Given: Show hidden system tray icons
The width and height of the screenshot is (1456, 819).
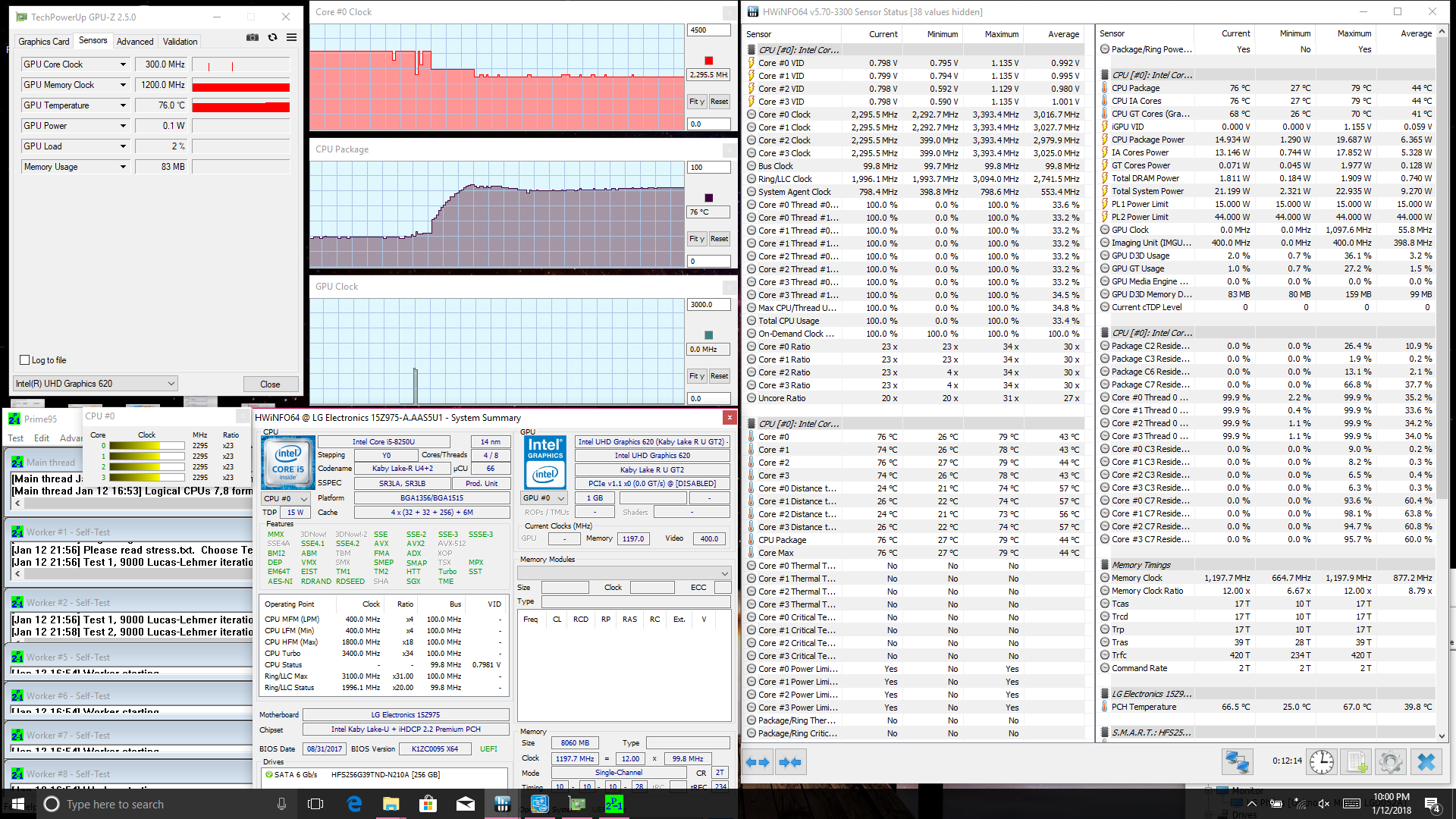Looking at the screenshot, I should point(1254,804).
